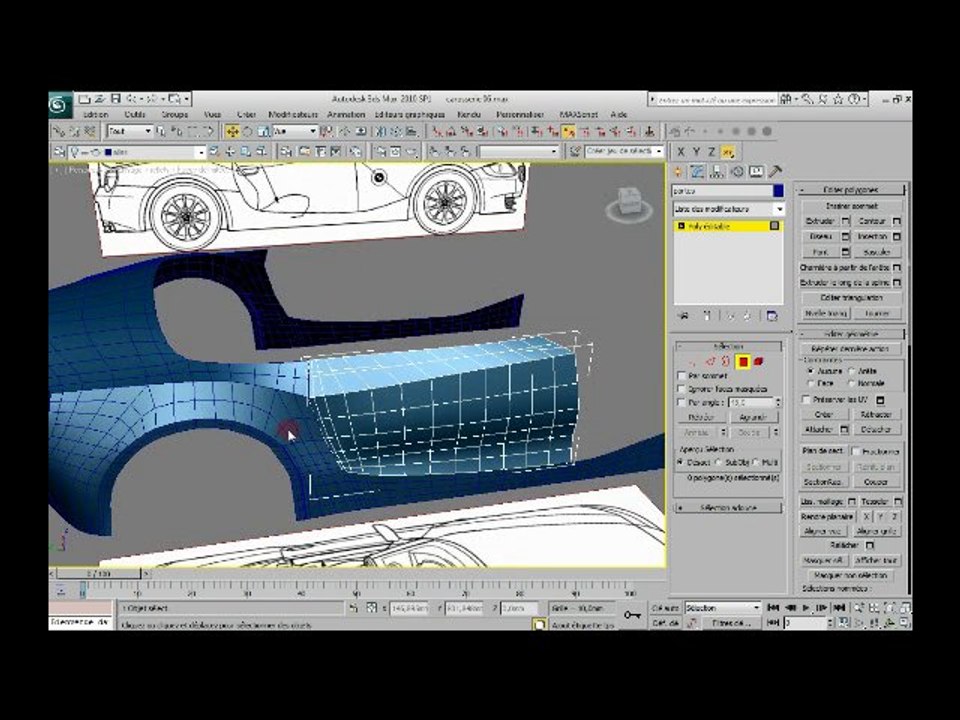Click the Rendre planaire button
960x720 pixels.
coord(828,517)
